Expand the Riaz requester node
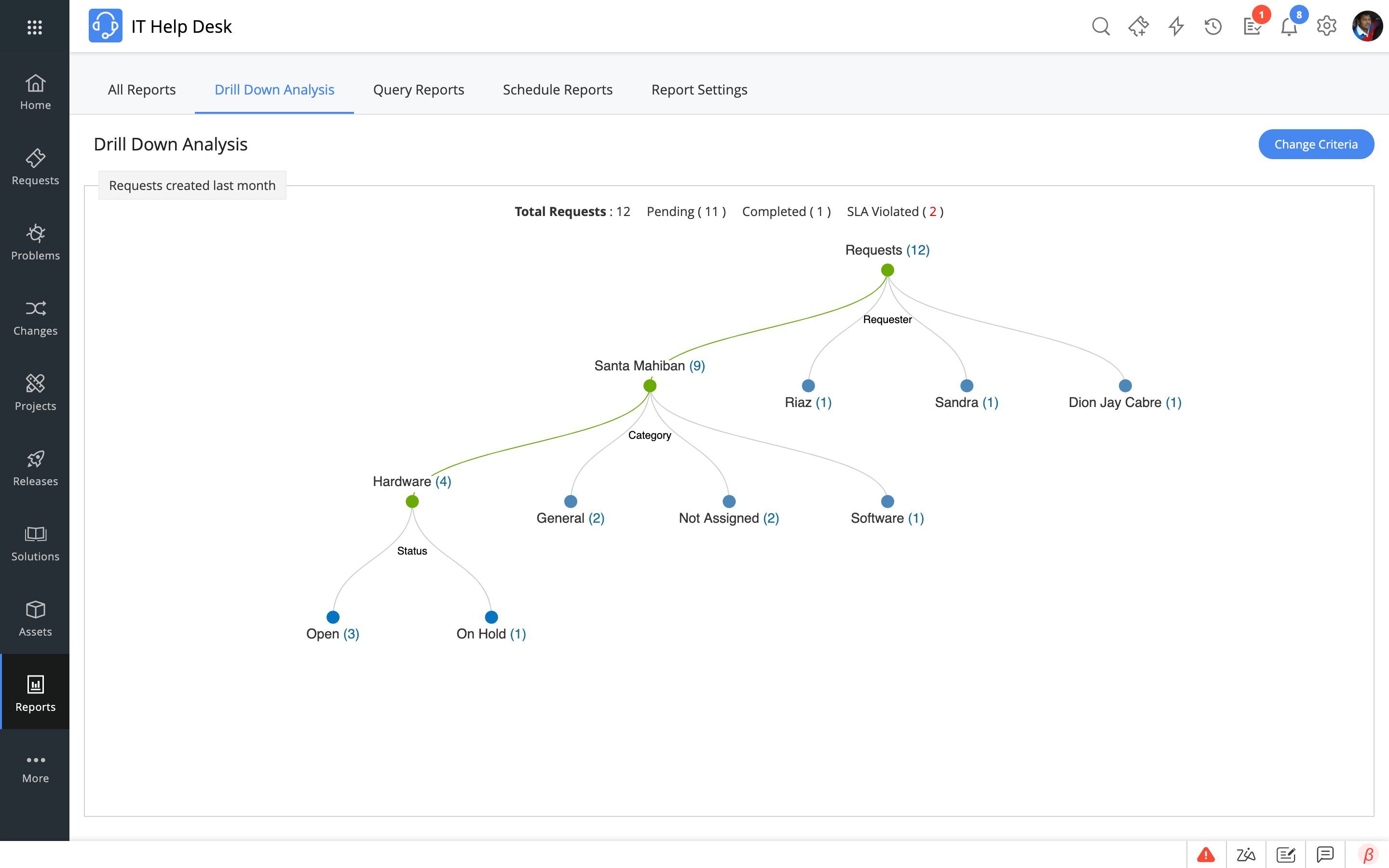This screenshot has width=1389, height=868. pyautogui.click(x=808, y=386)
